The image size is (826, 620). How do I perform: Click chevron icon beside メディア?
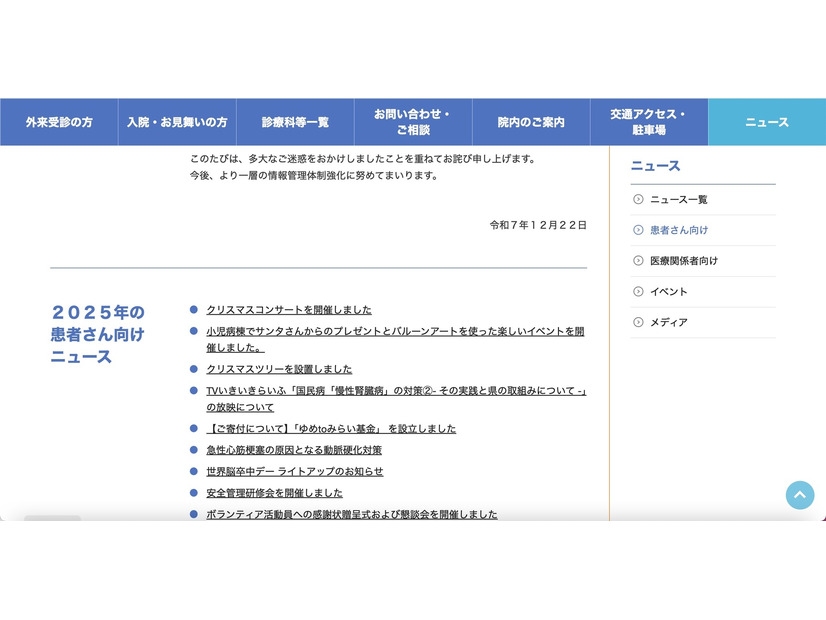[x=638, y=322]
